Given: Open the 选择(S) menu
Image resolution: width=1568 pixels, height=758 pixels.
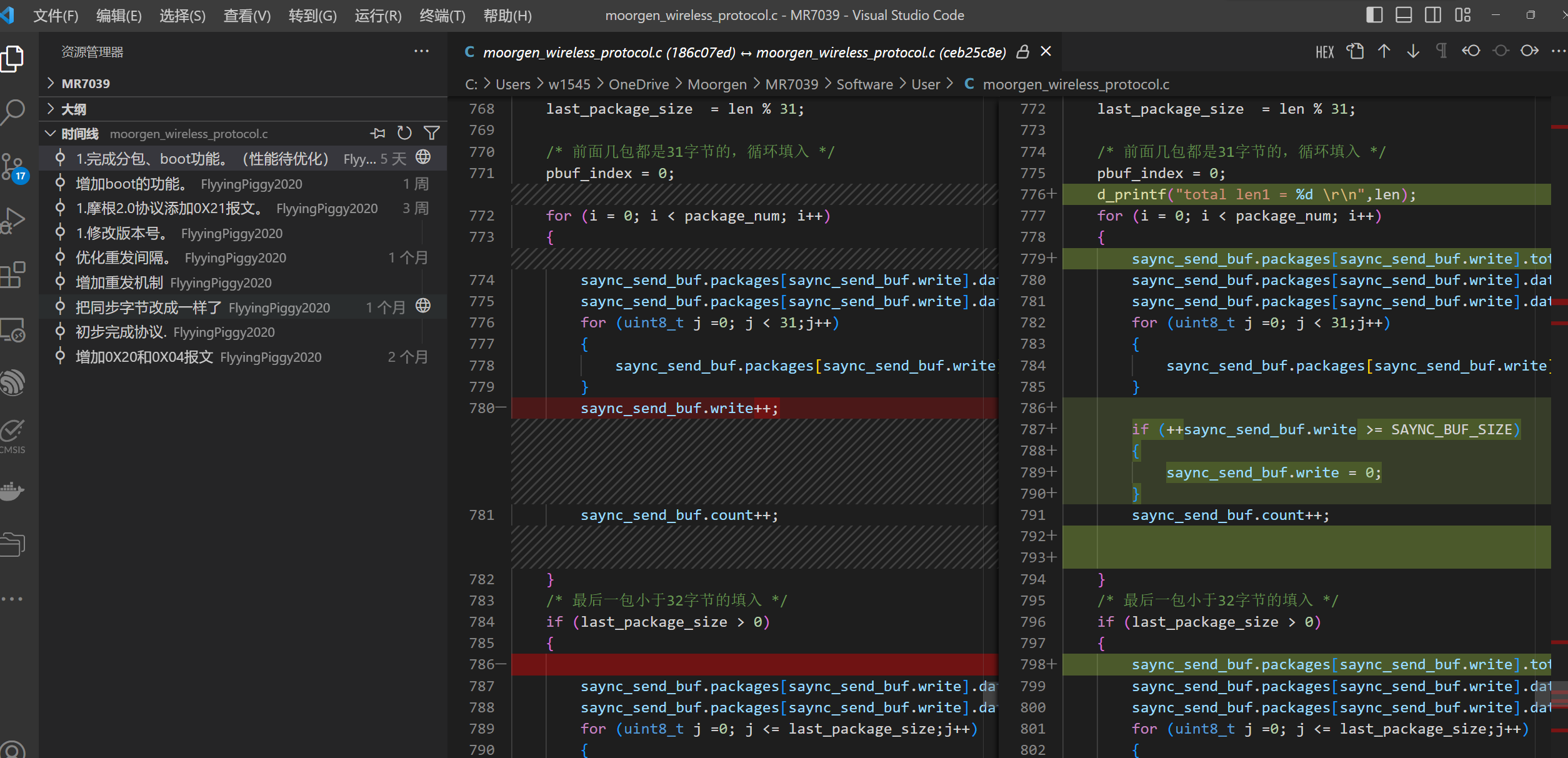Looking at the screenshot, I should coord(182,16).
